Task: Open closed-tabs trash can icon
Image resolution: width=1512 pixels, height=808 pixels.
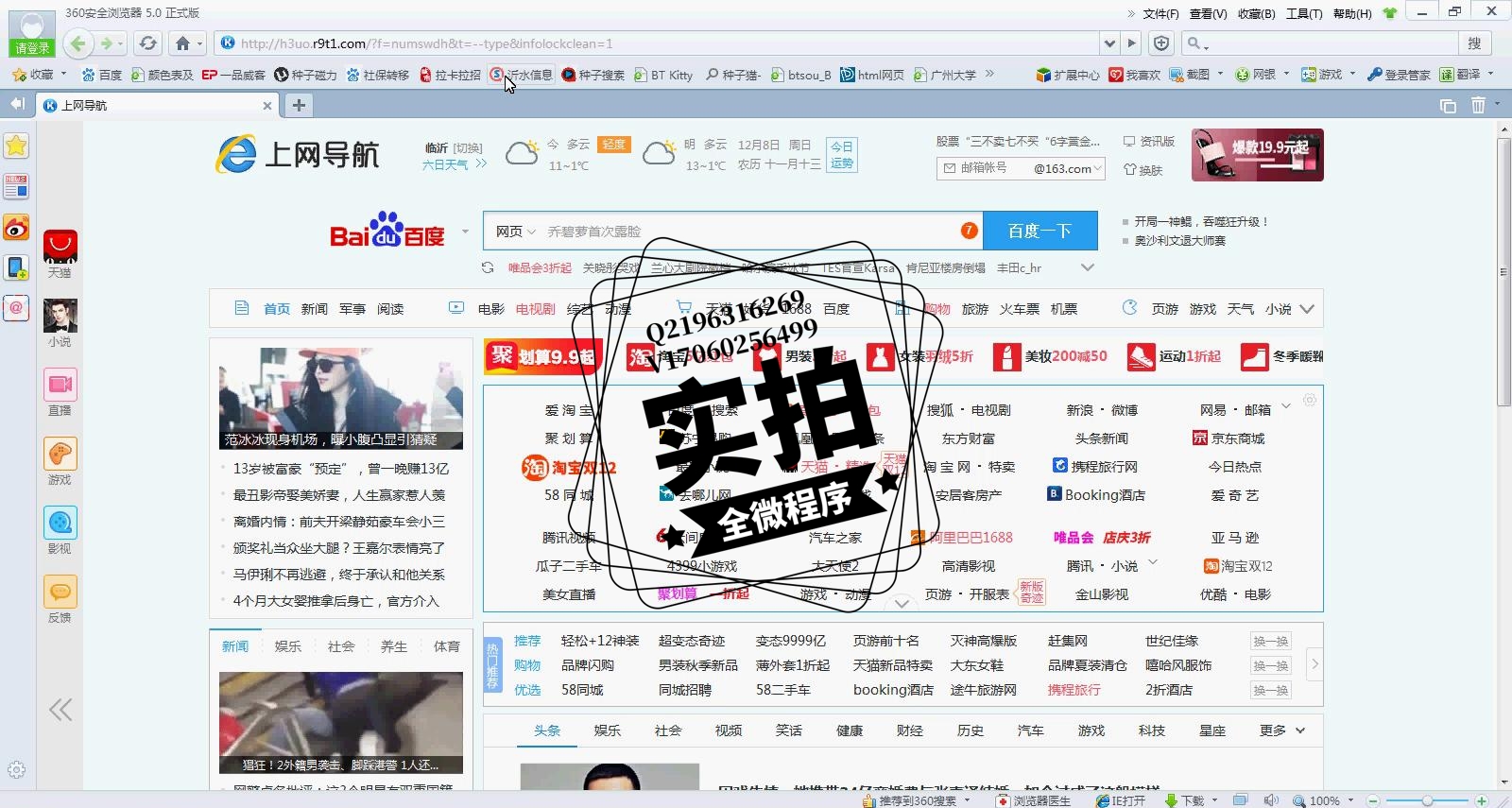Action: pos(1479,105)
